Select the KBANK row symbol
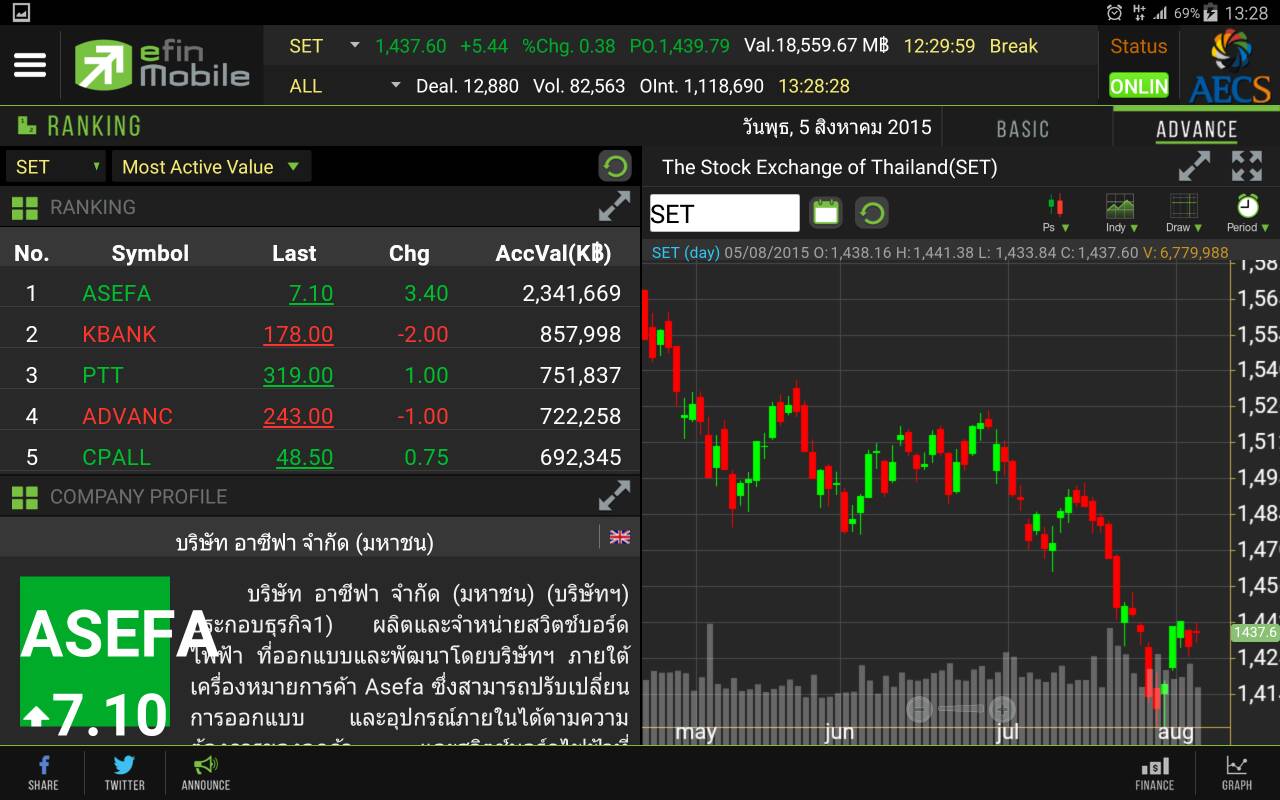Screen dimensions: 1280x800 point(119,334)
